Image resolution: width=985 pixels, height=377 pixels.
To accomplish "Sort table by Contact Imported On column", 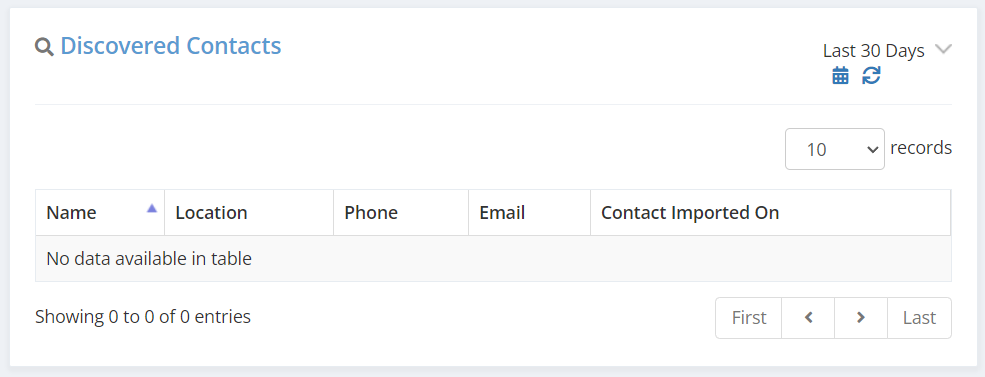I will 770,213.
